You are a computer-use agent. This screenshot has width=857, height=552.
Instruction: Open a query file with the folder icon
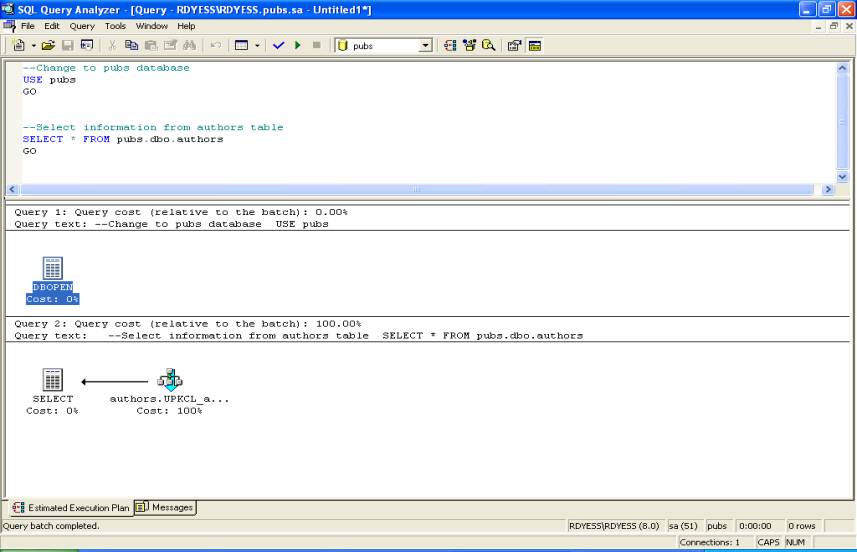pos(48,45)
